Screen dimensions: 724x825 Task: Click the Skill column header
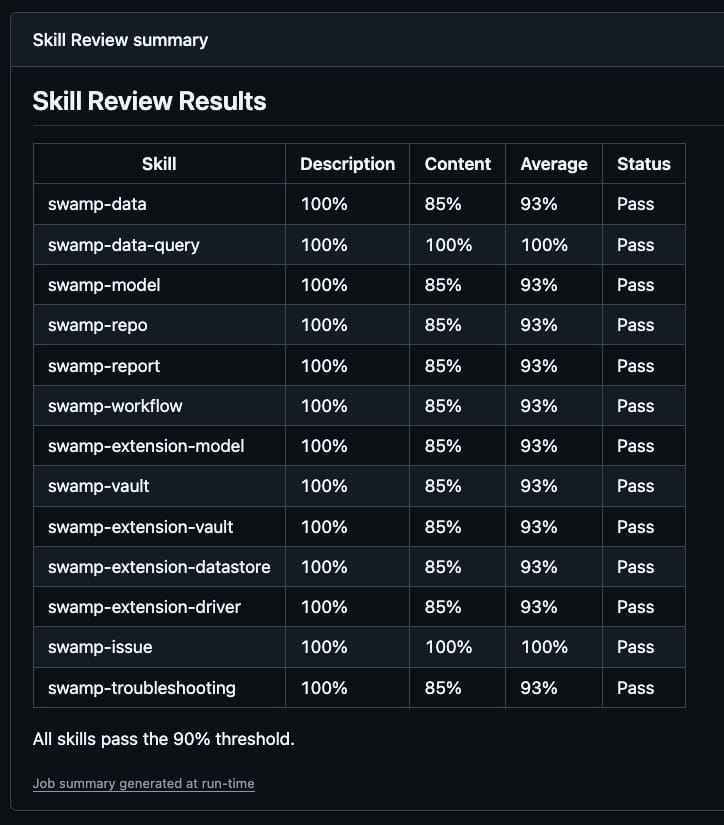(158, 164)
